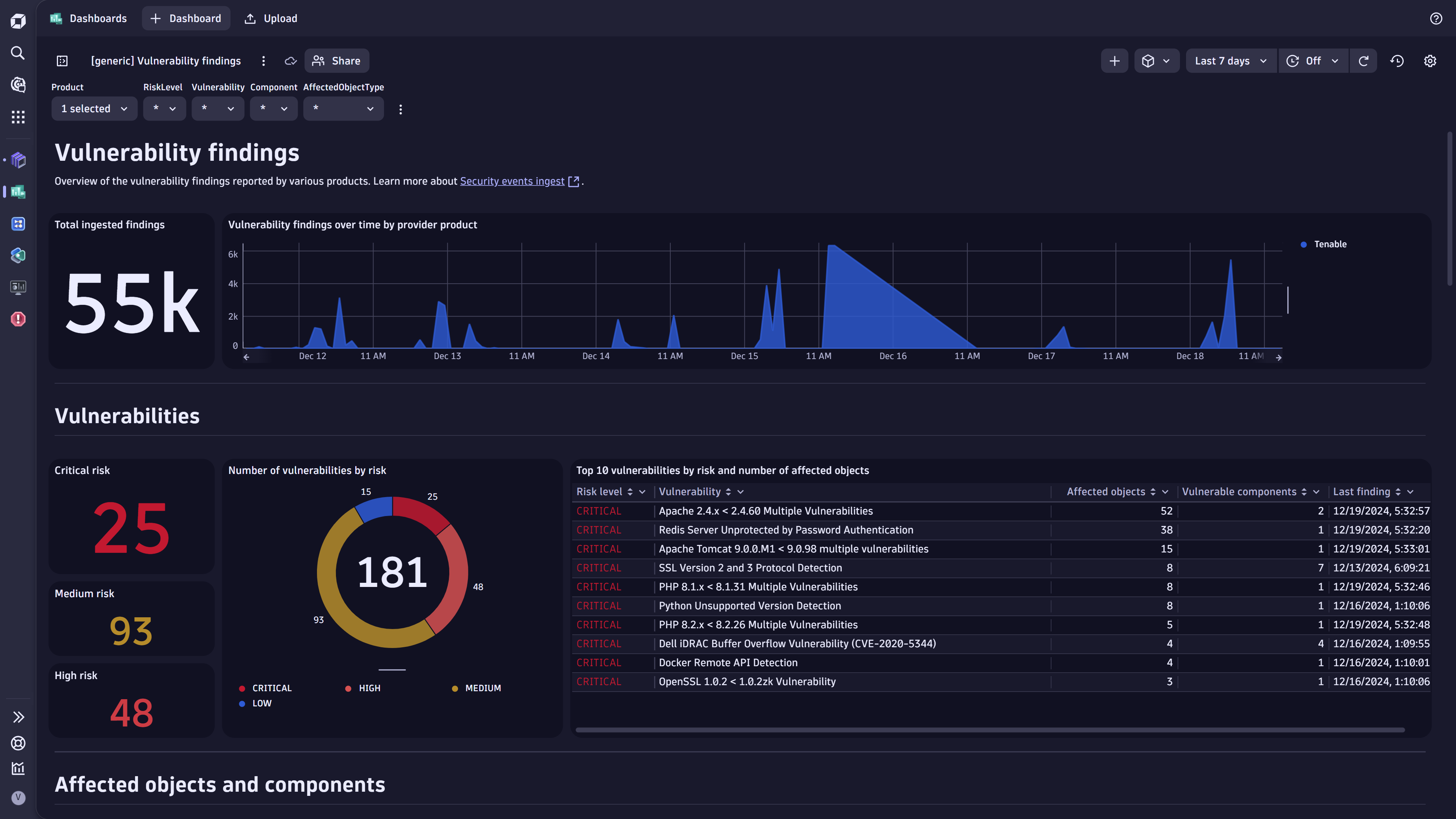The height and width of the screenshot is (819, 1456).
Task: Open the Product filter showing 1 selected
Action: pyautogui.click(x=94, y=108)
